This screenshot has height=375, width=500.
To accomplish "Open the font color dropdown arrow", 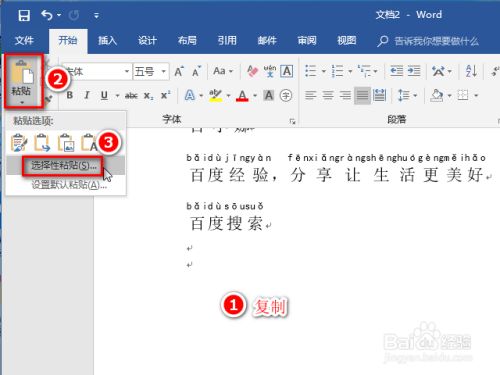I will pyautogui.click(x=255, y=96).
